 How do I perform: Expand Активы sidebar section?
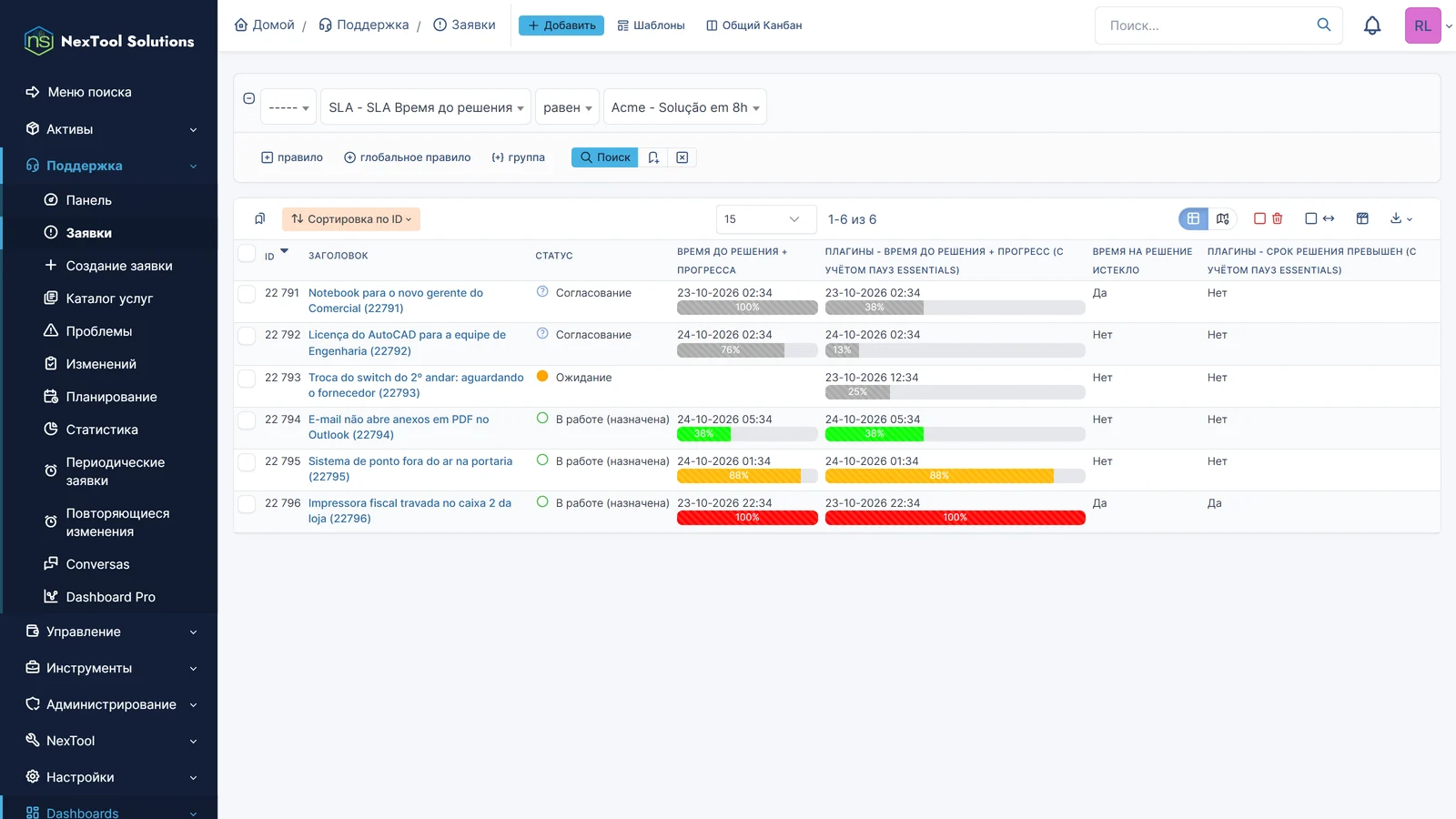click(x=109, y=129)
